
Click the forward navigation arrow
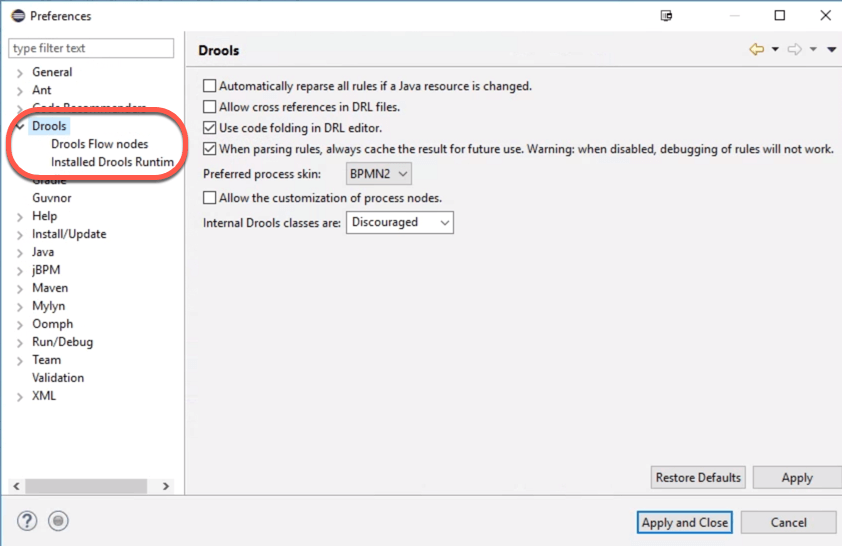(795, 50)
